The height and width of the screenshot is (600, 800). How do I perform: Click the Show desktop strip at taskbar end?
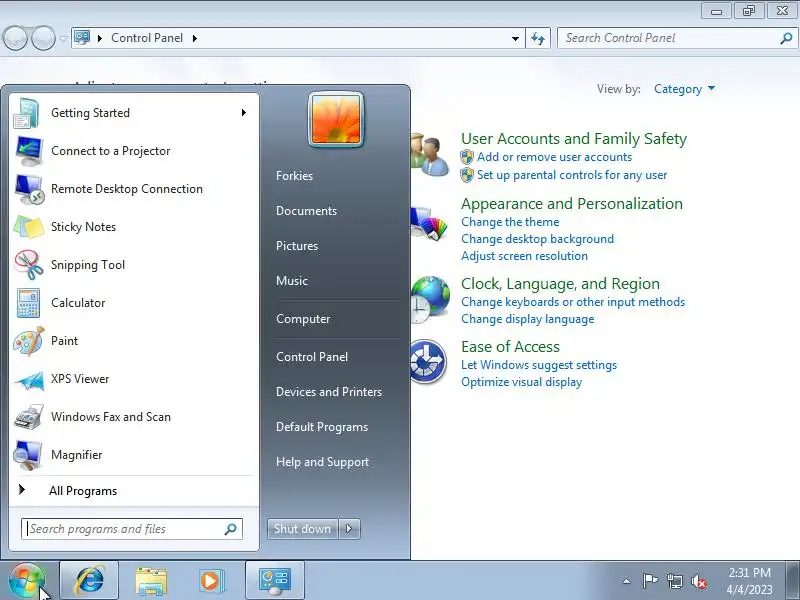[x=793, y=581]
